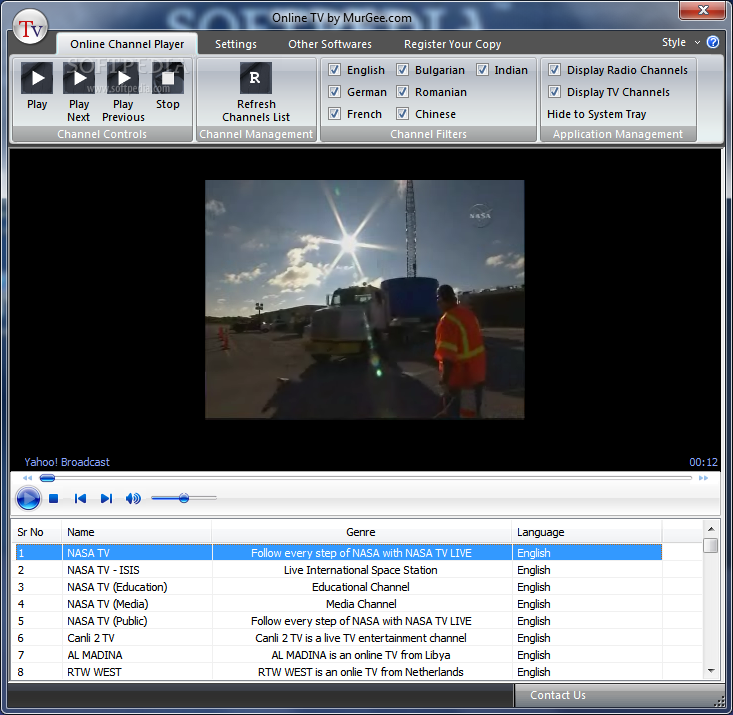This screenshot has height=715, width=733.
Task: Open the Other Softwares tab
Action: (x=330, y=44)
